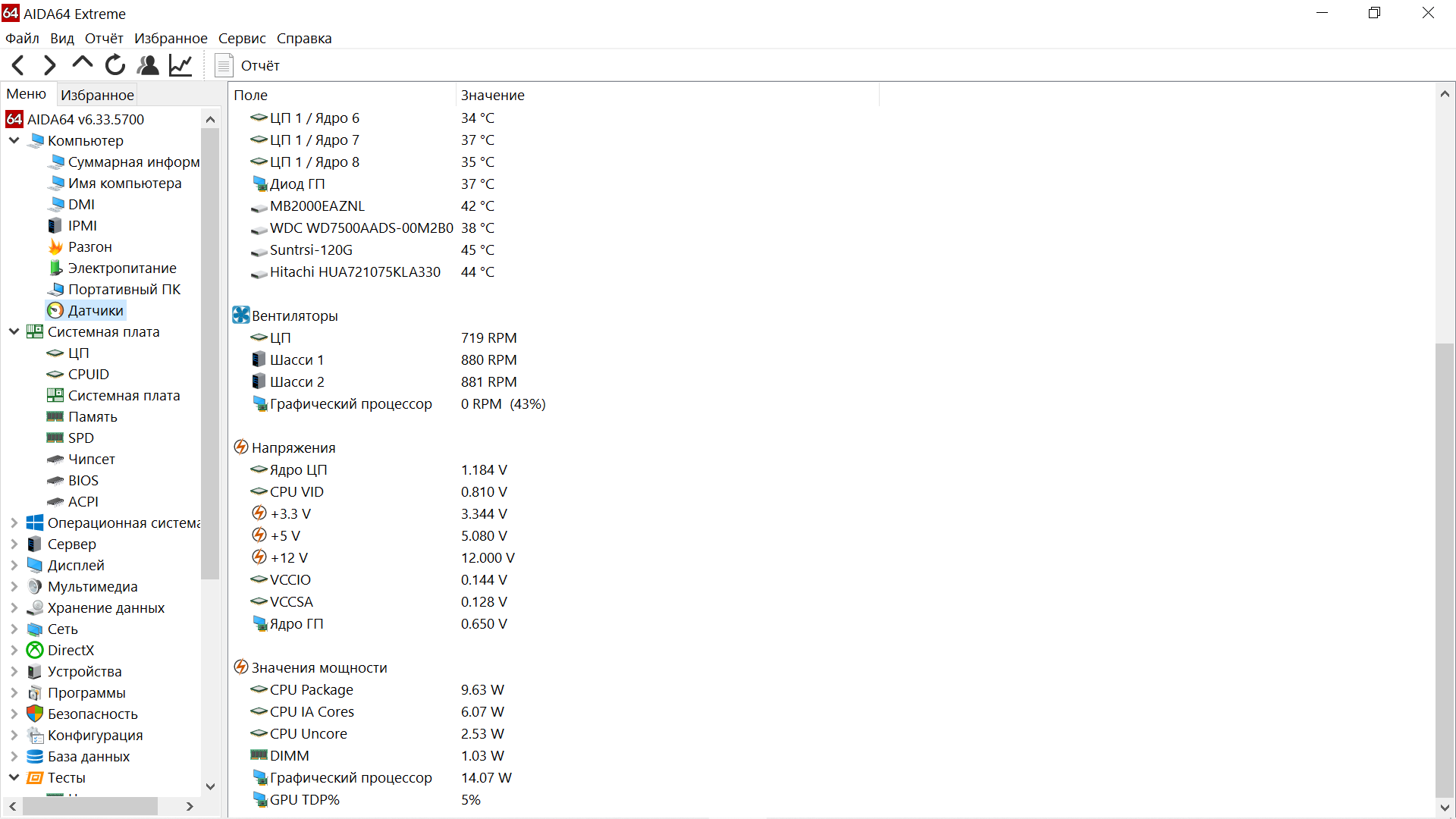Viewport: 1456px width, 819px height.
Task: Open DirectX tree entry
Action: (71, 651)
